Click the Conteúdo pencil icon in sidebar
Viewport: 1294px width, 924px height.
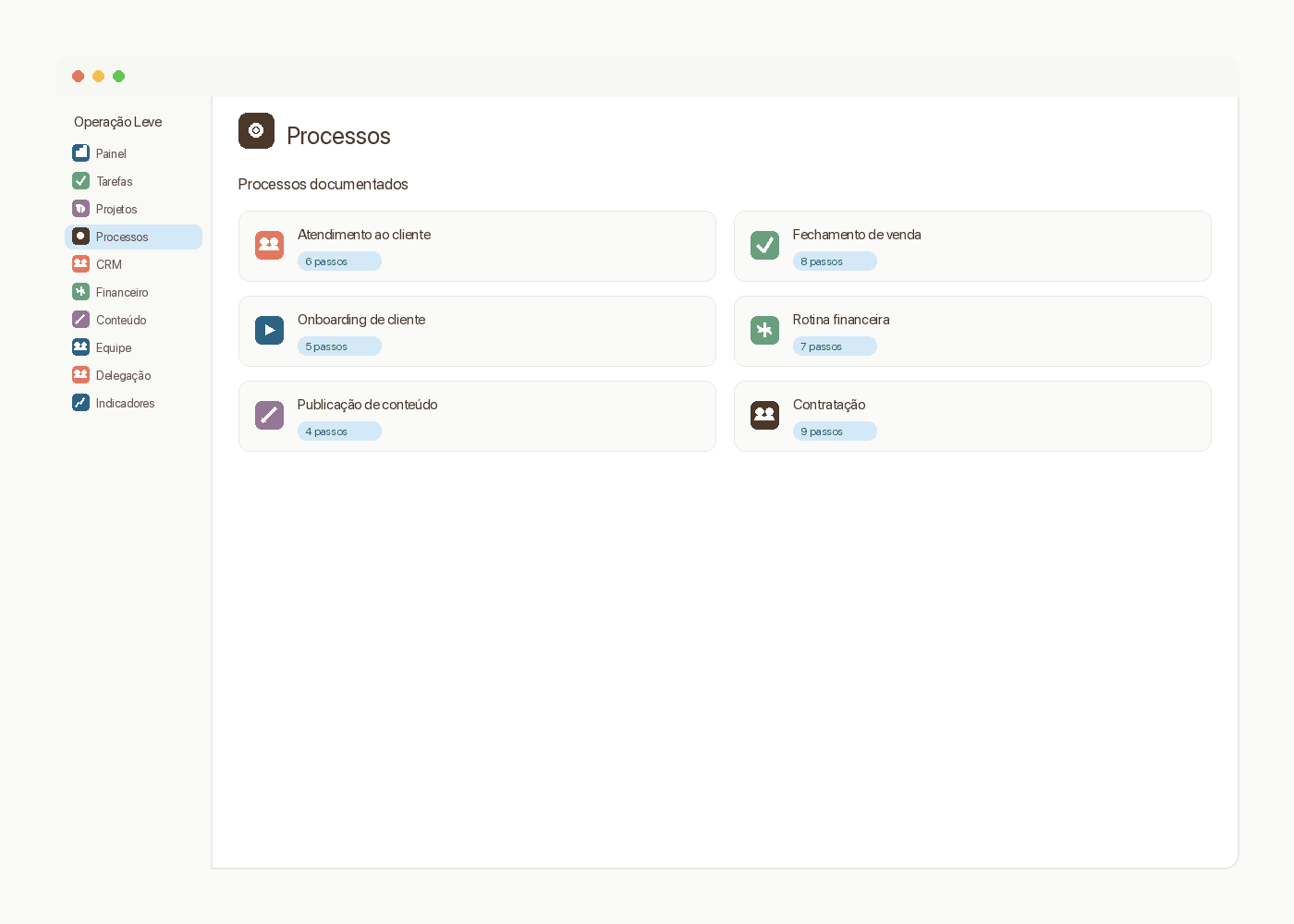coord(81,319)
